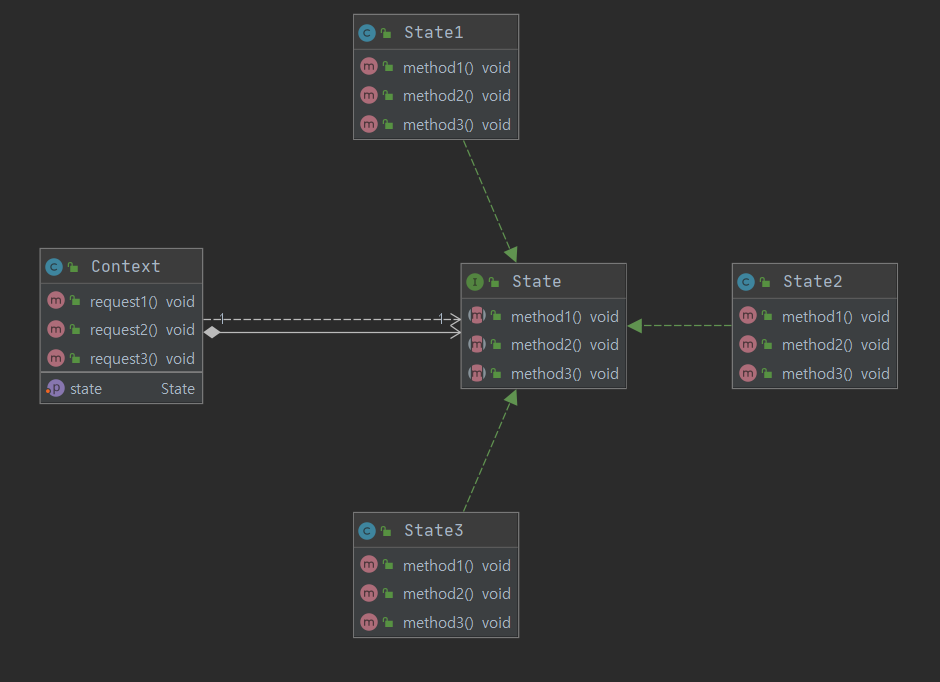Click the purple property icon beside state field
Screen dimensions: 940x682
55,388
